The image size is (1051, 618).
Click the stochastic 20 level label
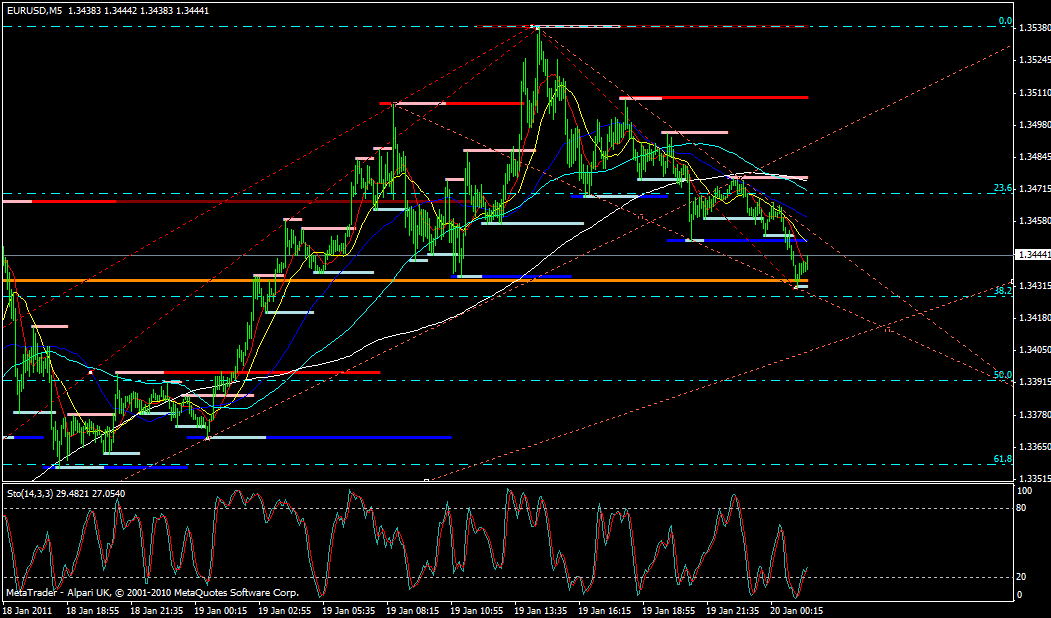[1024, 577]
